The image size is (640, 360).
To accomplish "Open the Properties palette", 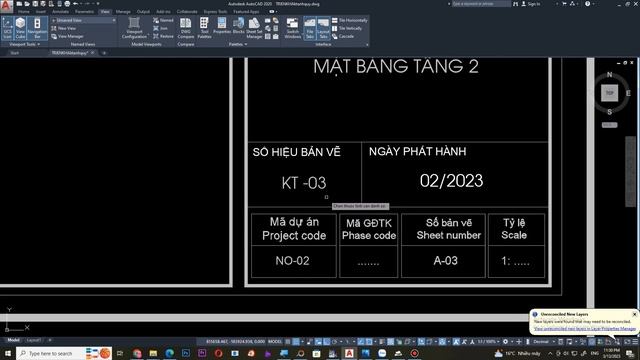I will [x=222, y=26].
